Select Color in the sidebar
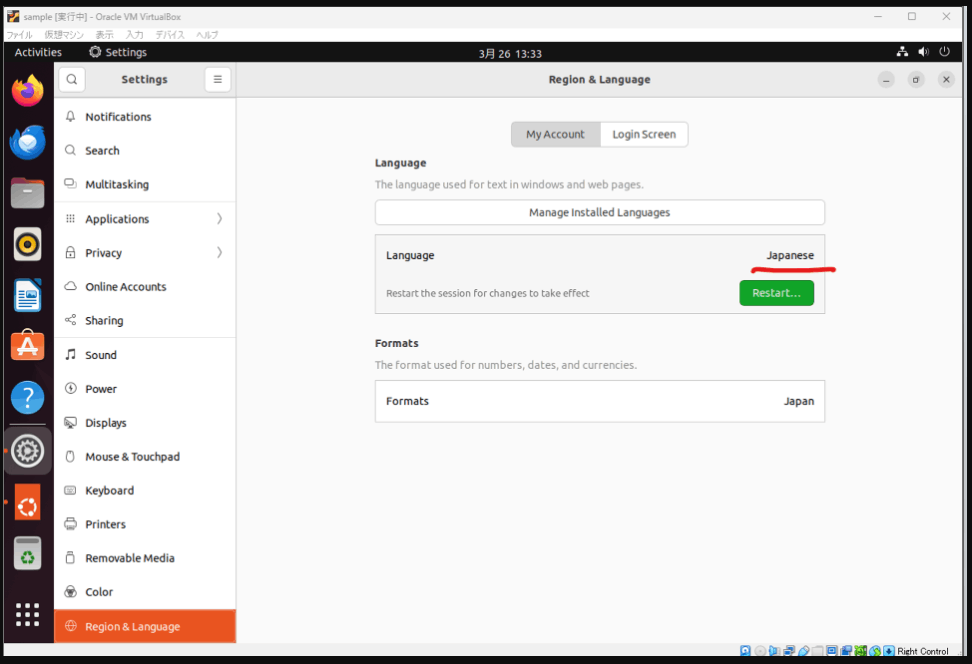This screenshot has width=972, height=664. pos(145,592)
